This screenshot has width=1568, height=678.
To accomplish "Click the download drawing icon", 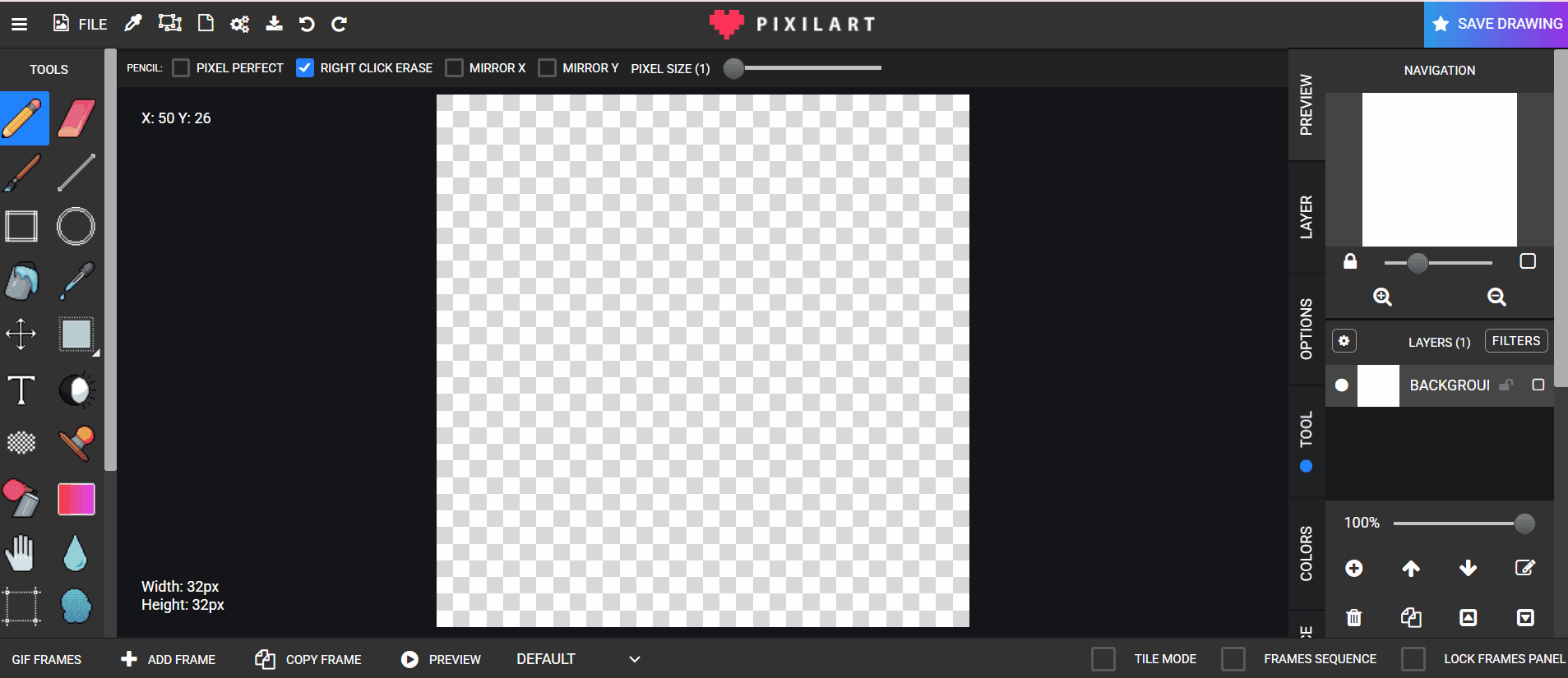I will [x=274, y=24].
